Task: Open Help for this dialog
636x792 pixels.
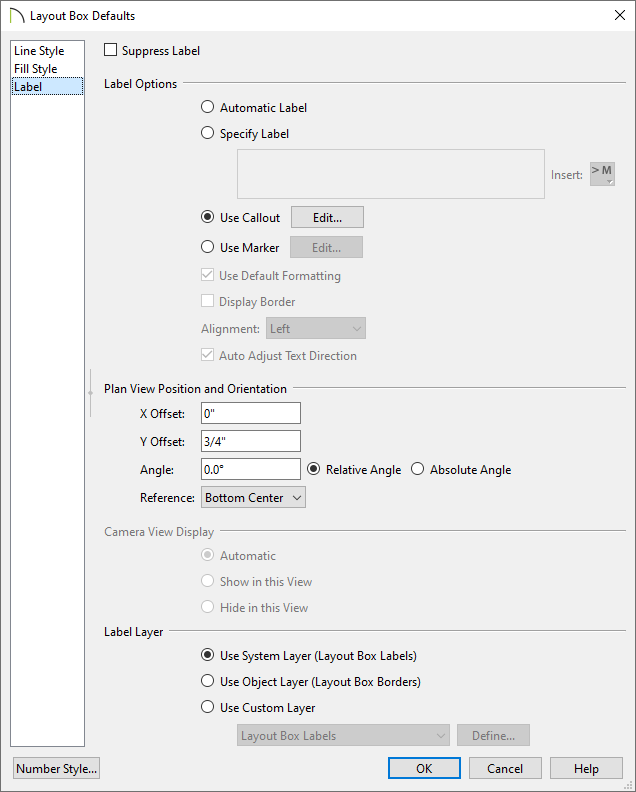Action: (x=586, y=768)
